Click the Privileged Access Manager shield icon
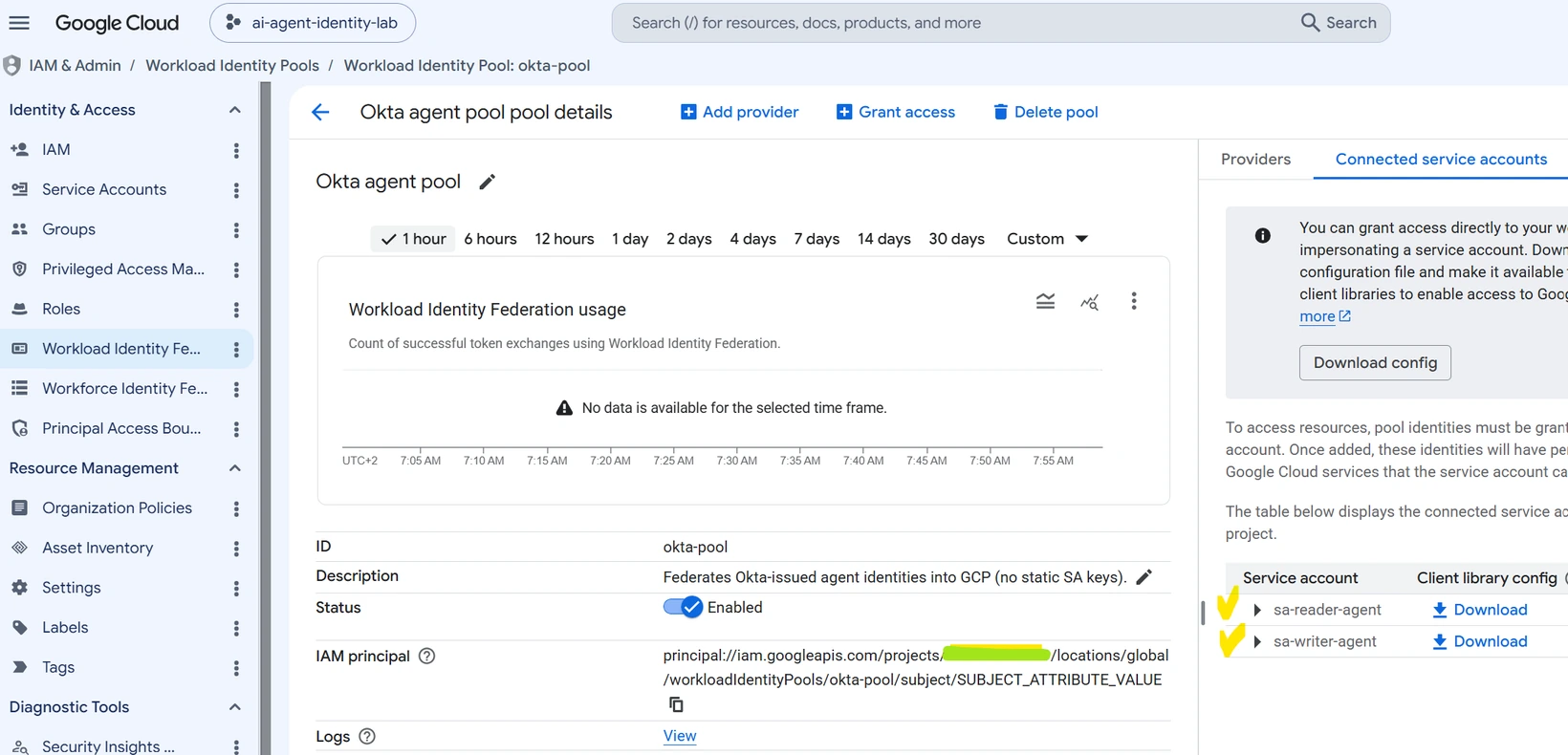1568x755 pixels. 19,270
